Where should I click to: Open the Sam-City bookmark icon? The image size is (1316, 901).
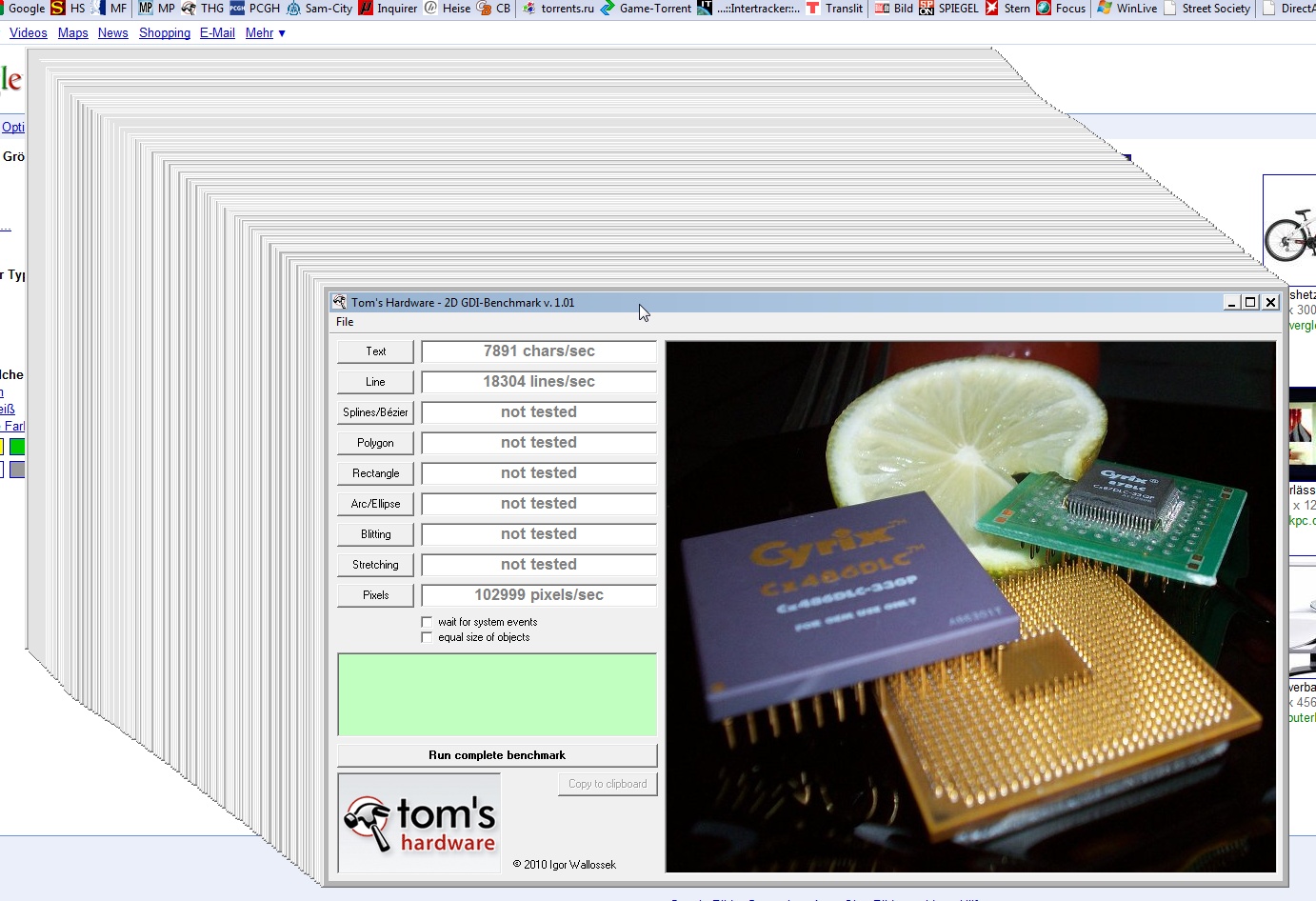click(x=293, y=8)
